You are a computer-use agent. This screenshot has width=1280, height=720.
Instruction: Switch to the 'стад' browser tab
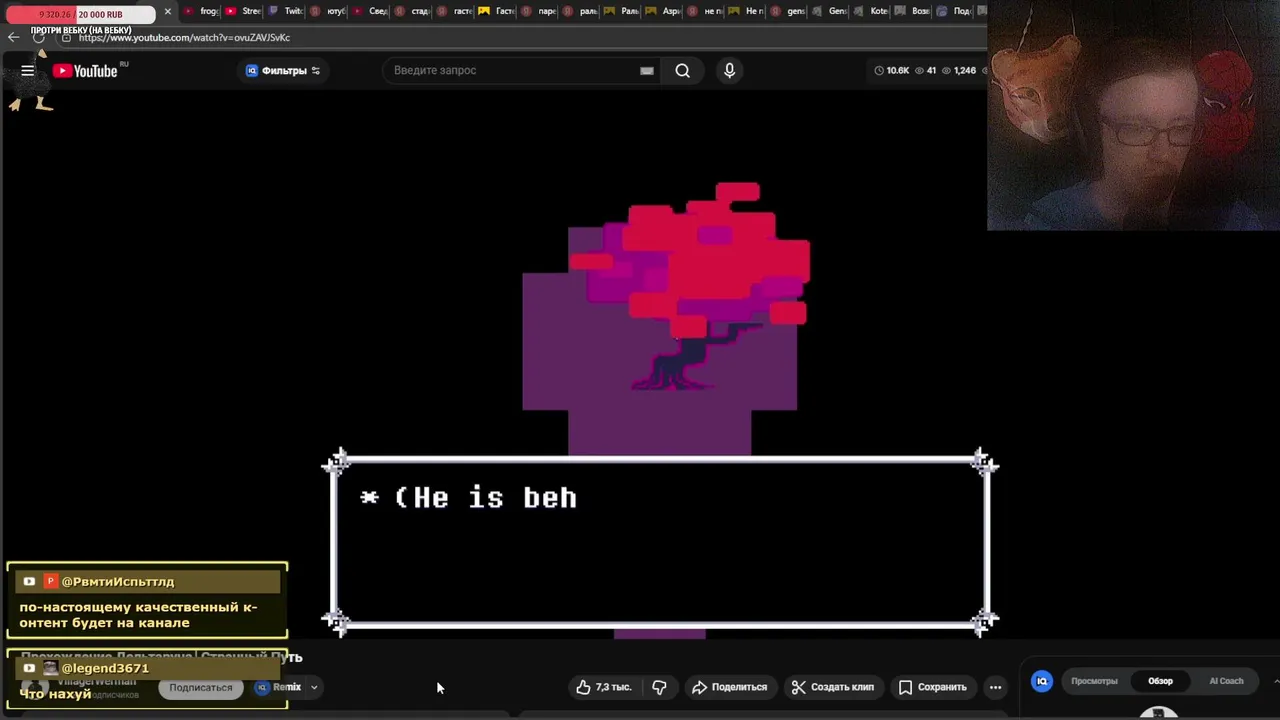pyautogui.click(x=412, y=11)
